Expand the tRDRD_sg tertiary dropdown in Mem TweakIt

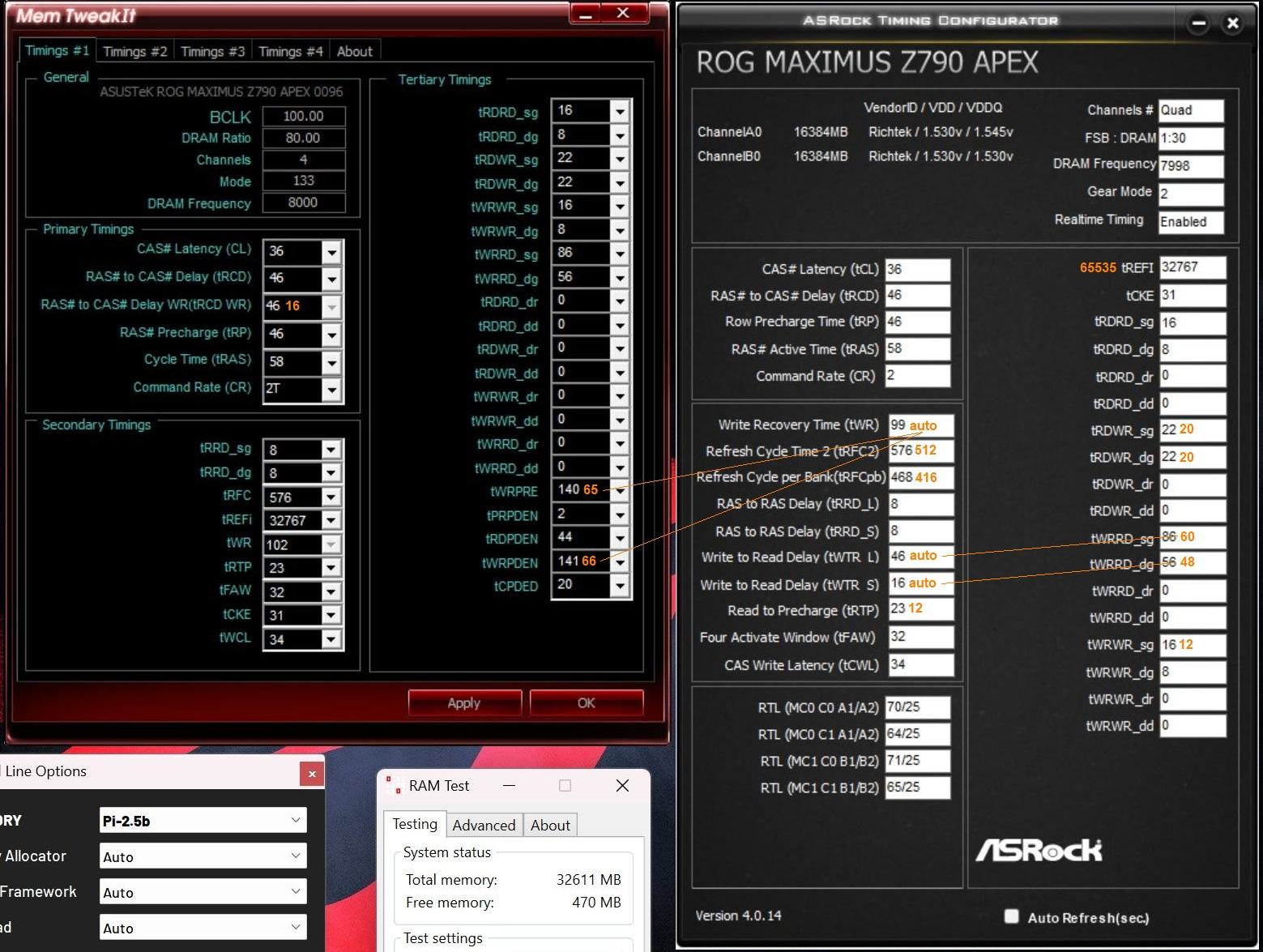[x=620, y=111]
